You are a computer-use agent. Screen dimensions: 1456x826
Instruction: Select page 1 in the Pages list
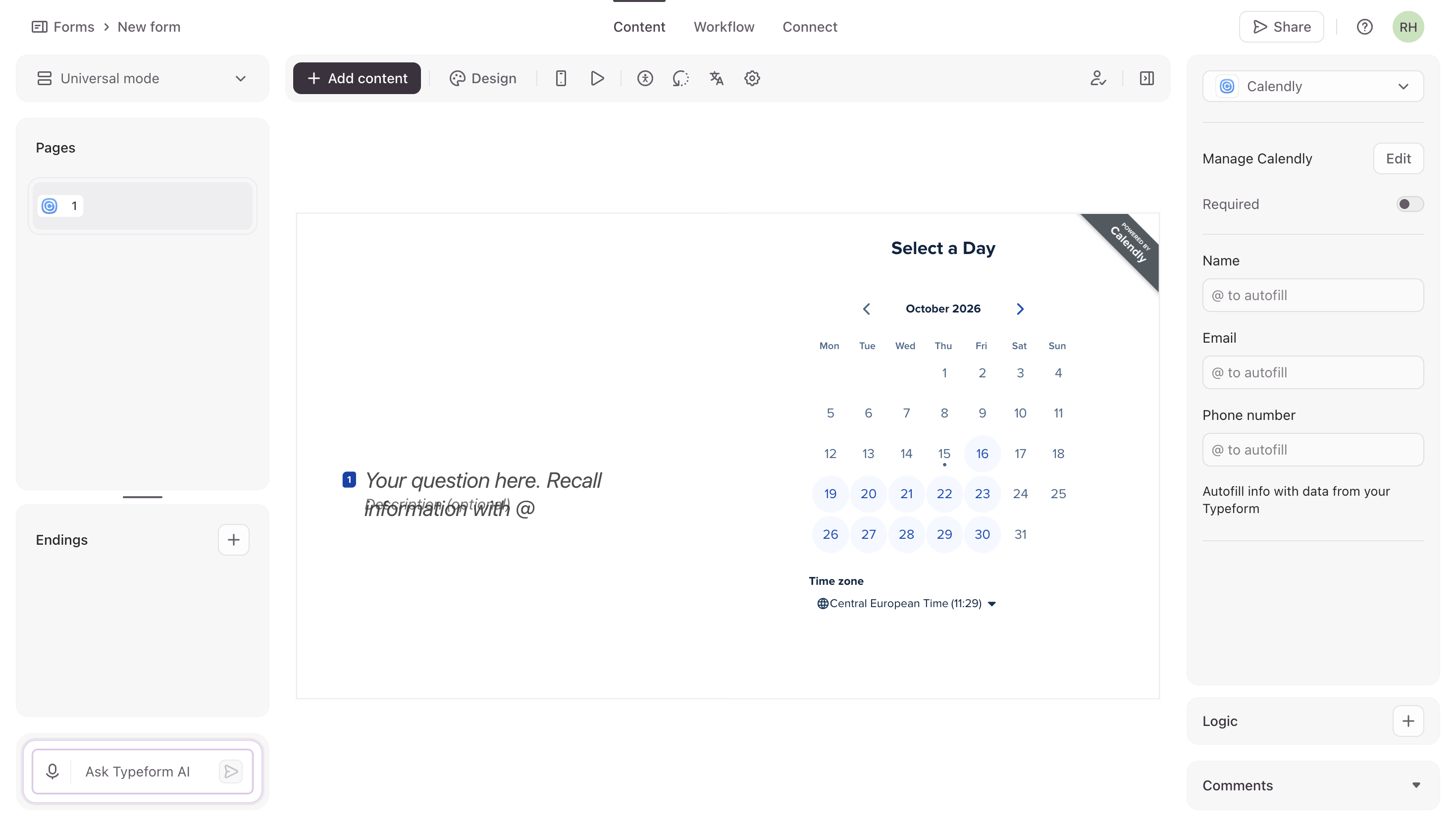142,206
